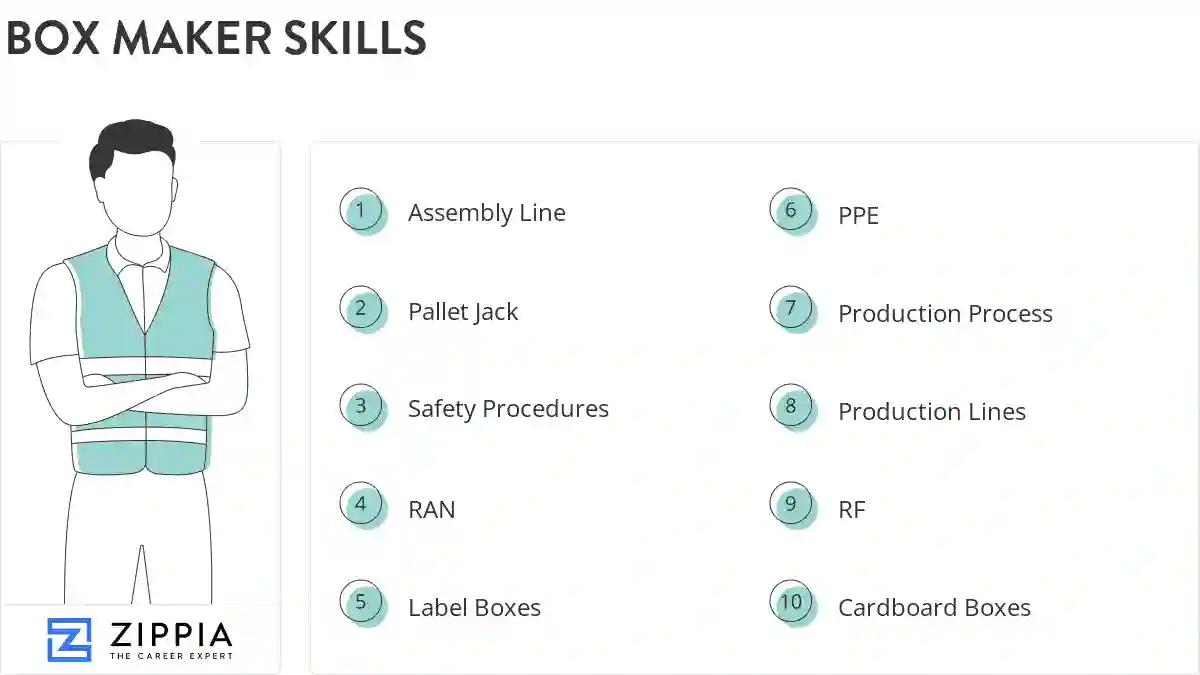Click the number 7 circle badge
Viewport: 1200px width, 675px height.
pos(791,309)
